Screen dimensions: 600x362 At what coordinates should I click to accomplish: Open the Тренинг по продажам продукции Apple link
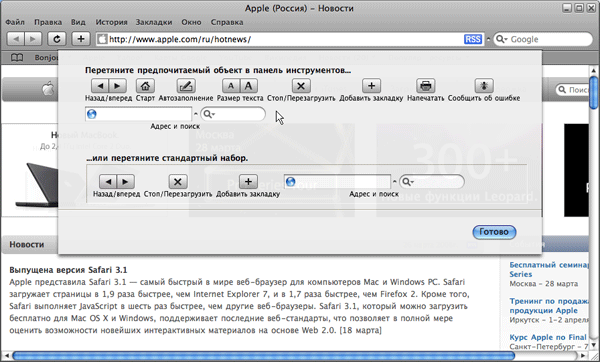(549, 306)
